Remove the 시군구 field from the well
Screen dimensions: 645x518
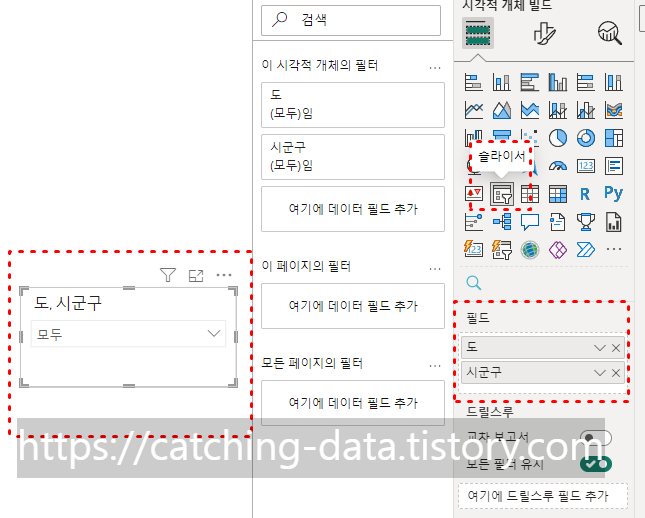click(x=616, y=373)
